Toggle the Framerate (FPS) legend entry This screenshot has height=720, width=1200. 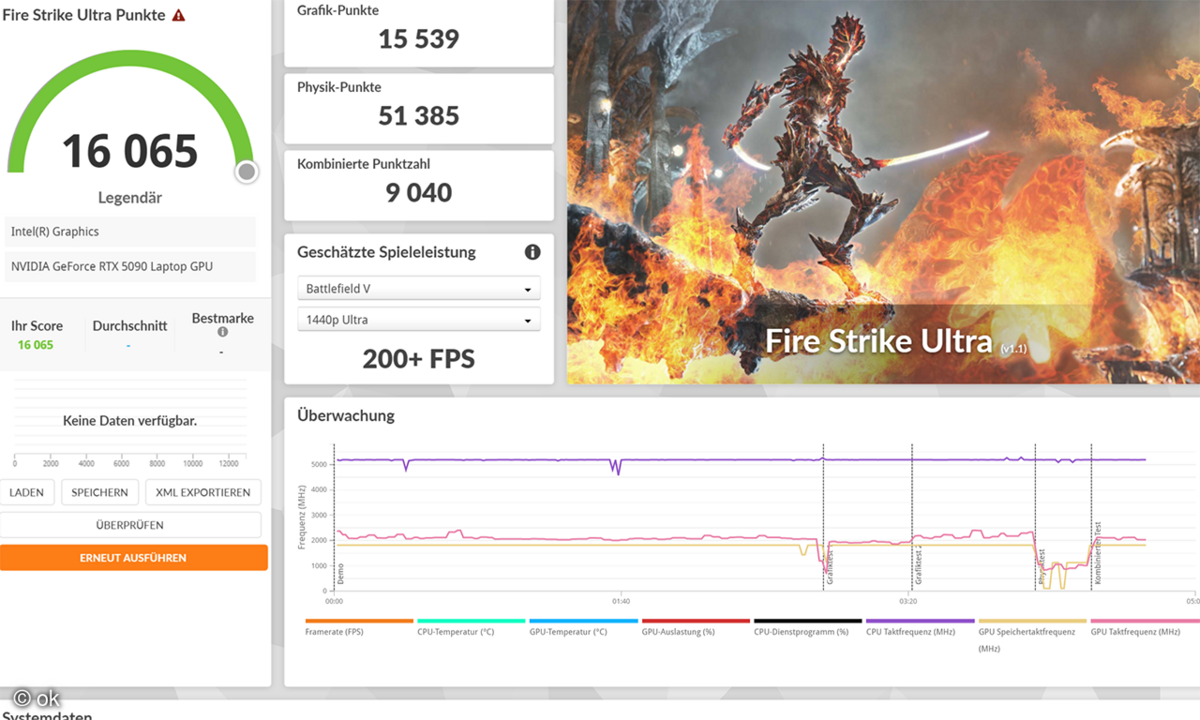point(359,628)
